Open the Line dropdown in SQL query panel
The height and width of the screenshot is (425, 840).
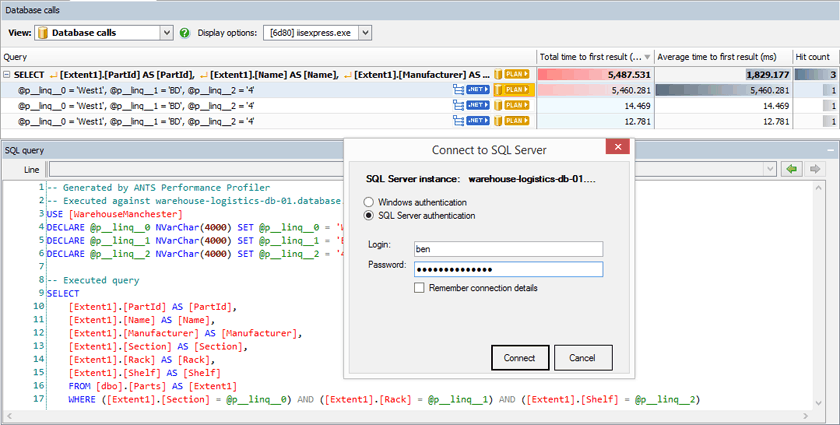(x=770, y=169)
